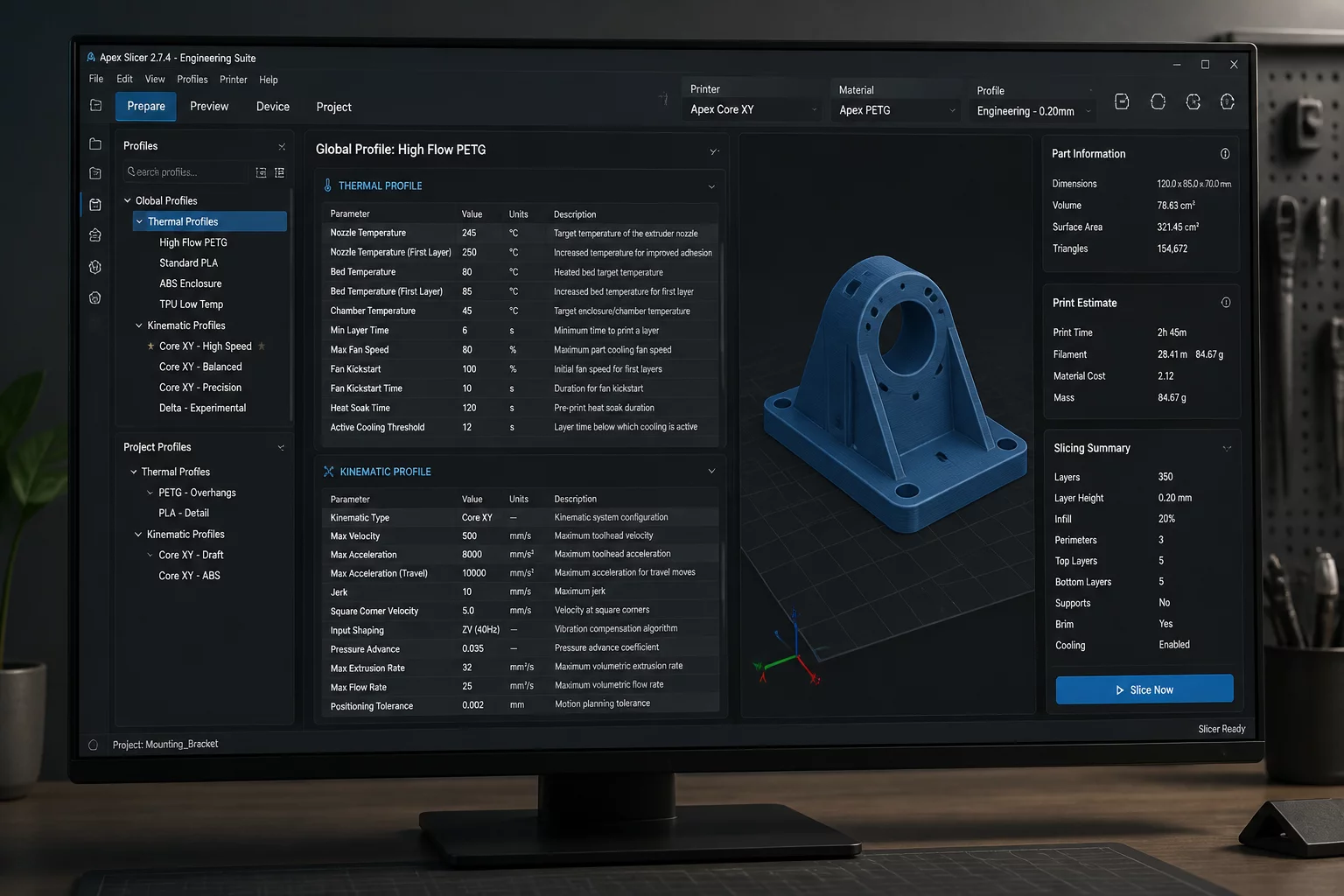Open the Edit menu

click(125, 79)
